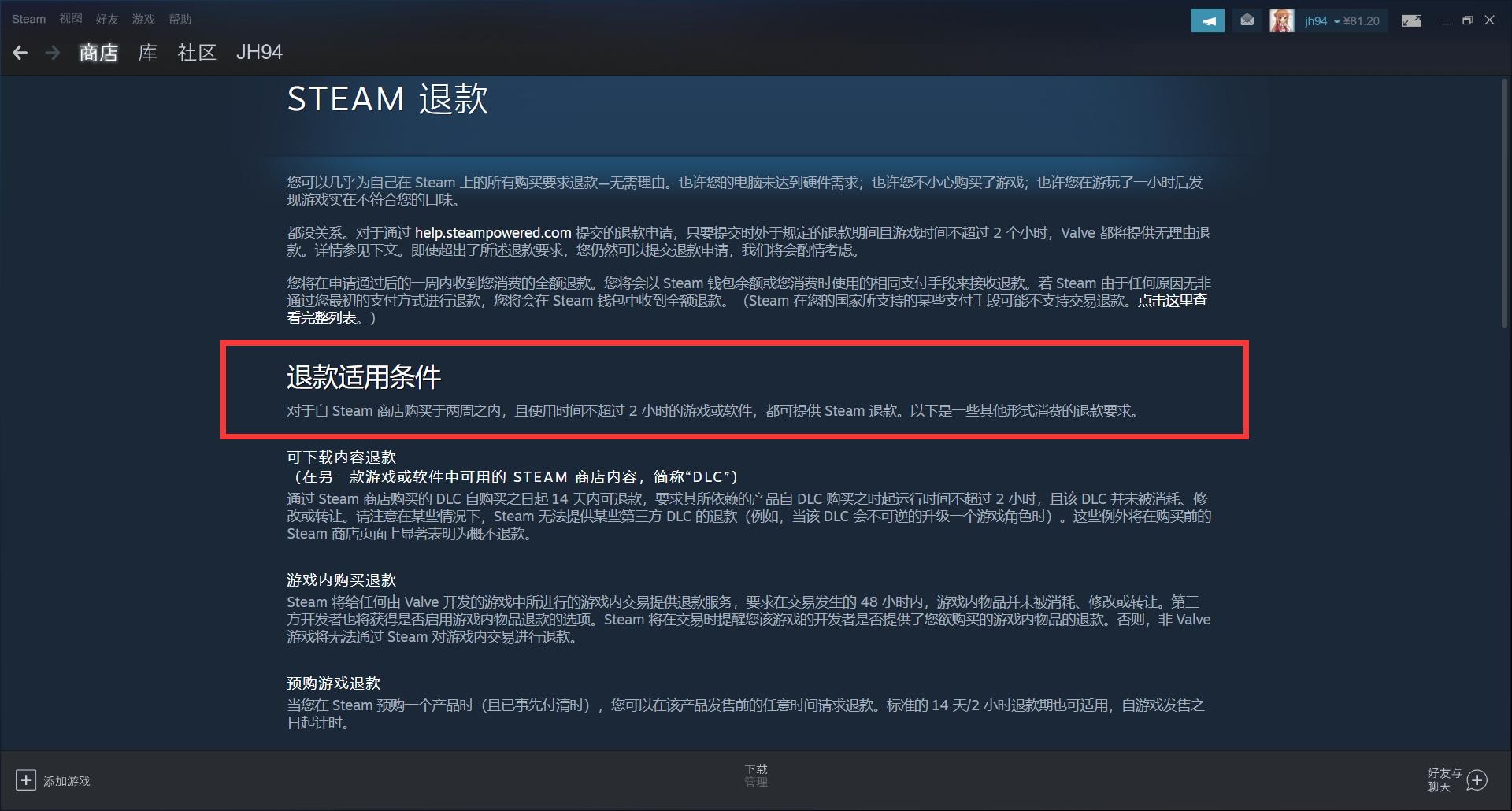Open the JH94 profile tab
Screen dimensions: 1512x811
coord(258,52)
